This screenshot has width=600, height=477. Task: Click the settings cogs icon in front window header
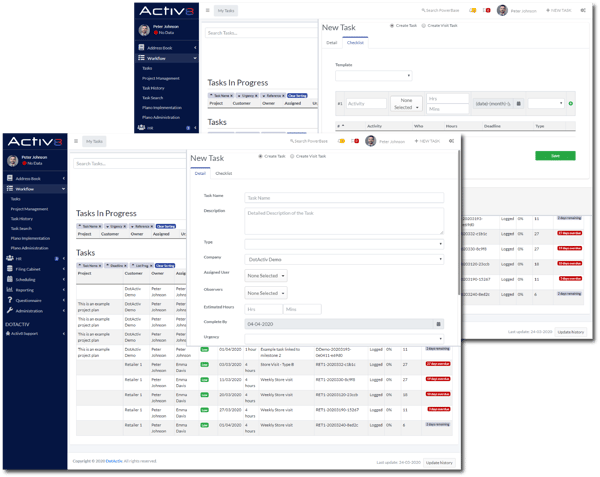[x=452, y=141]
